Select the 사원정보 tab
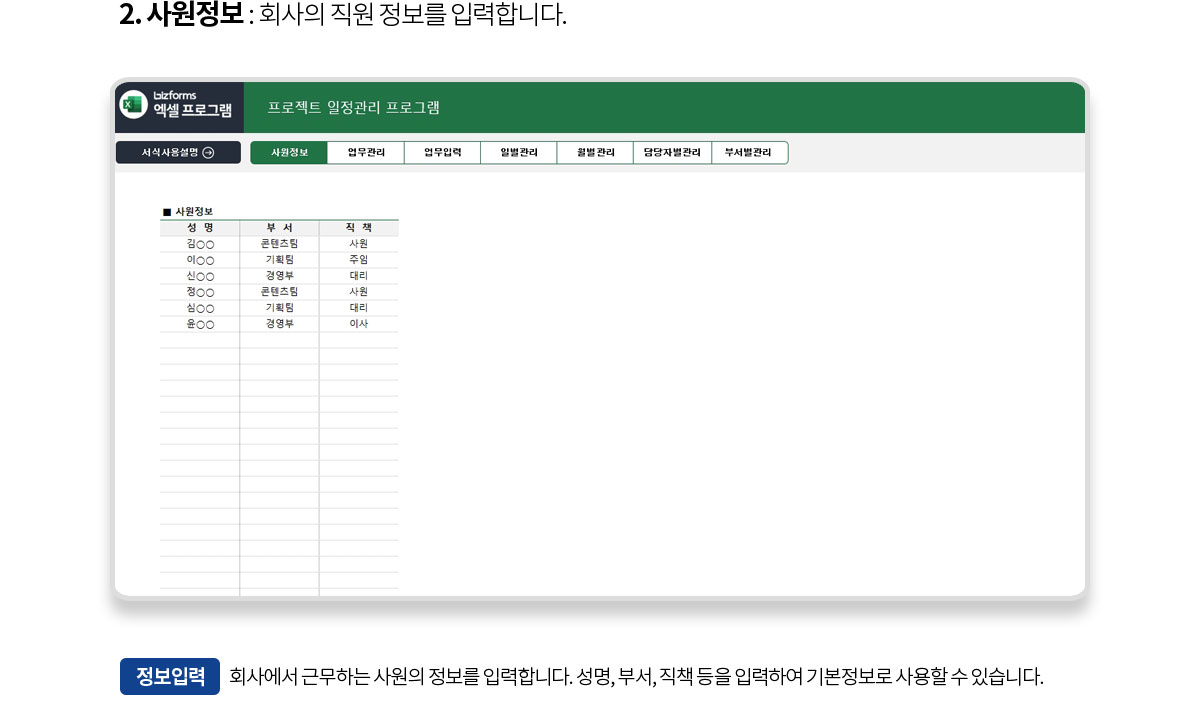The width and height of the screenshot is (1200, 710). coord(288,153)
